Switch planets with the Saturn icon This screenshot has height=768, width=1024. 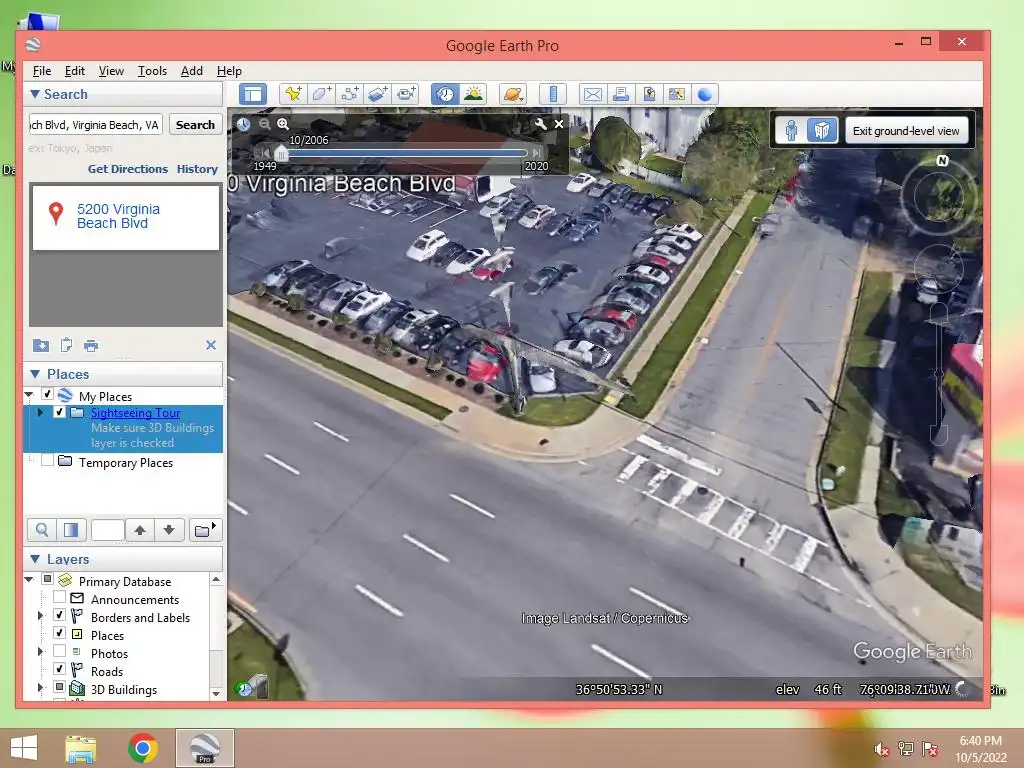tap(513, 94)
